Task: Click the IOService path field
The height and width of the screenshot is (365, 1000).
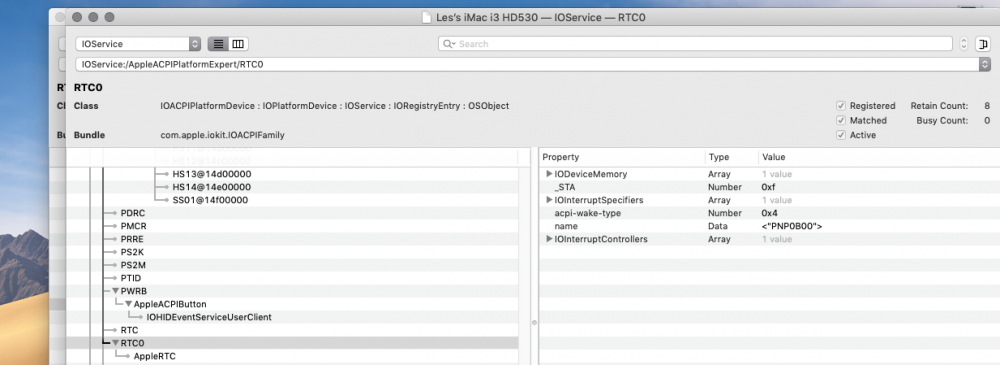Action: pos(527,64)
